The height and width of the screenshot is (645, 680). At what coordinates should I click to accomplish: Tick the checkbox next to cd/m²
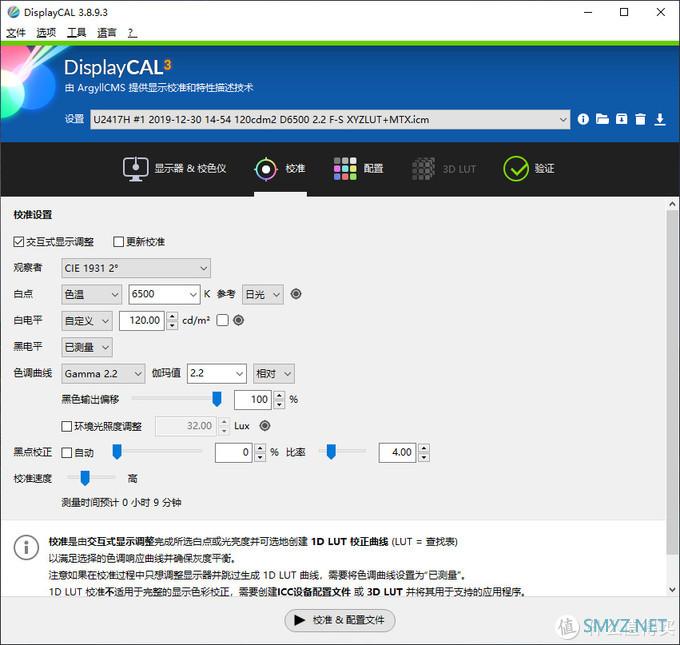[222, 320]
